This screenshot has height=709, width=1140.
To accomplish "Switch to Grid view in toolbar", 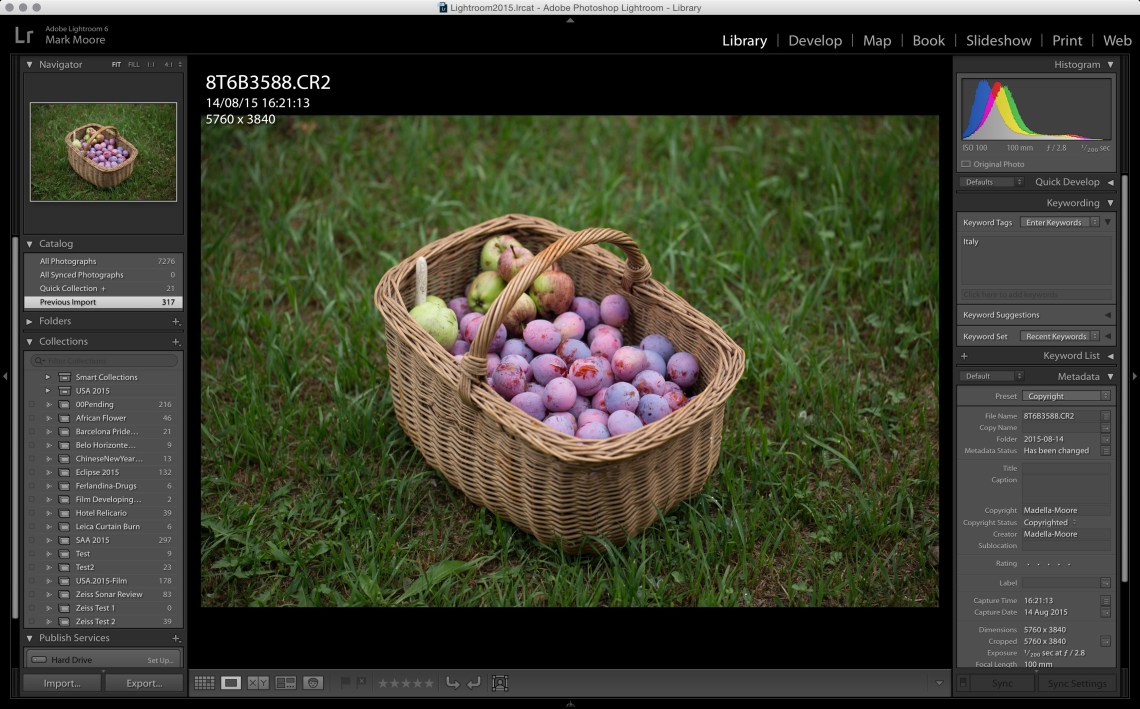I will 204,683.
